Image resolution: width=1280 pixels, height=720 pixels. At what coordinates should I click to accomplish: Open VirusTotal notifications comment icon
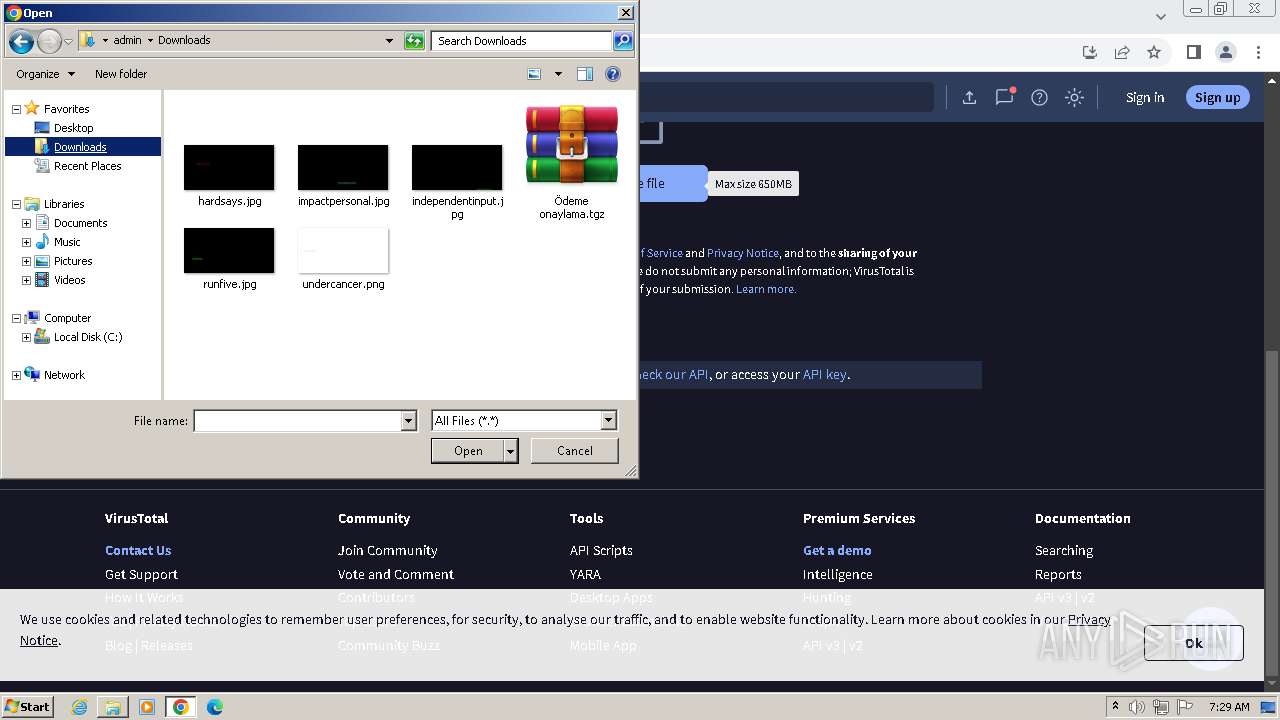[1005, 97]
